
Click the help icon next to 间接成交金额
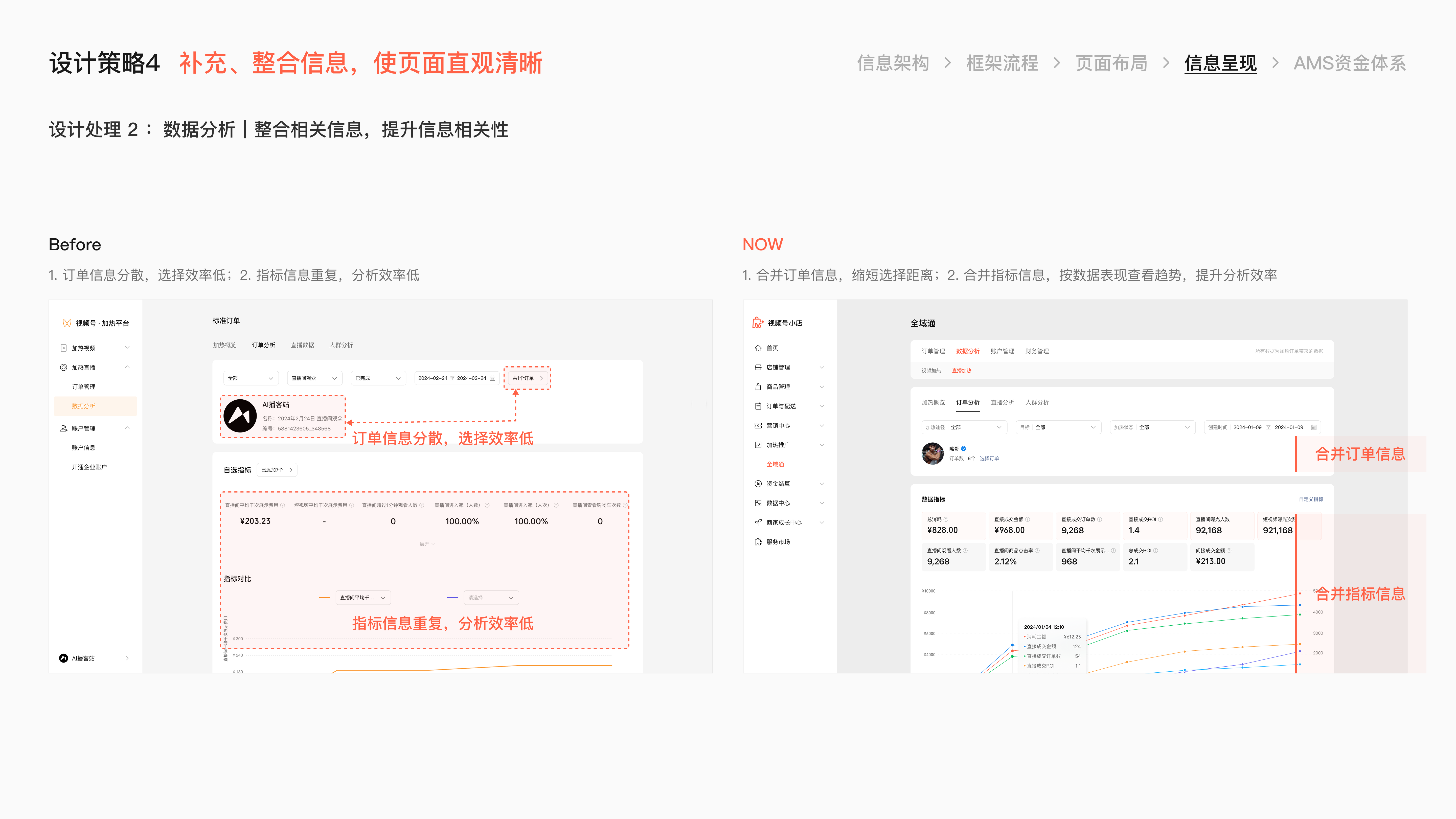click(x=1229, y=551)
